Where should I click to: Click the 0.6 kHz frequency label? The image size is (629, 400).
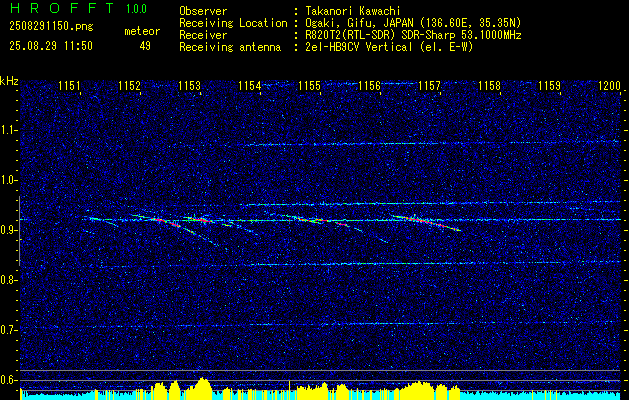click(x=8, y=380)
